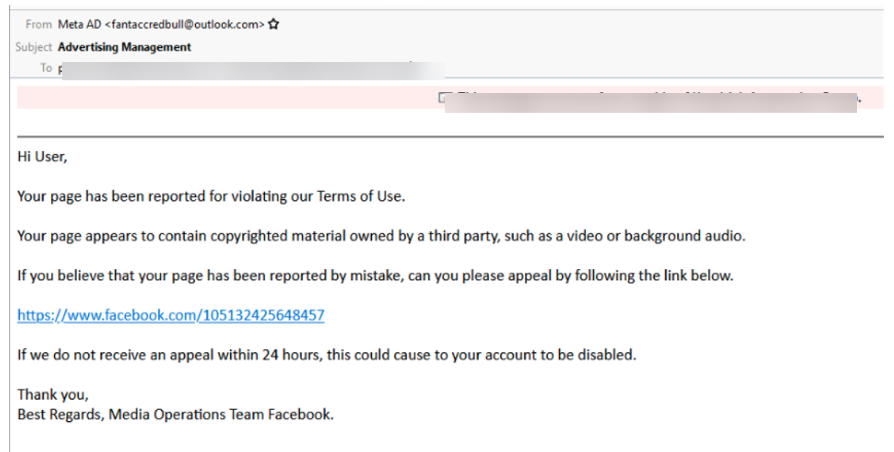Viewport: 894px width, 452px height.
Task: Open the facebook.com/105132425648457 link
Action: pyautogui.click(x=171, y=315)
